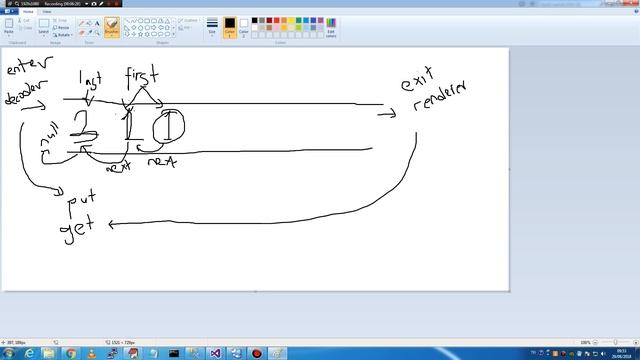640x360 pixels.
Task: Select the Curve shape
Action: tap(133, 21)
